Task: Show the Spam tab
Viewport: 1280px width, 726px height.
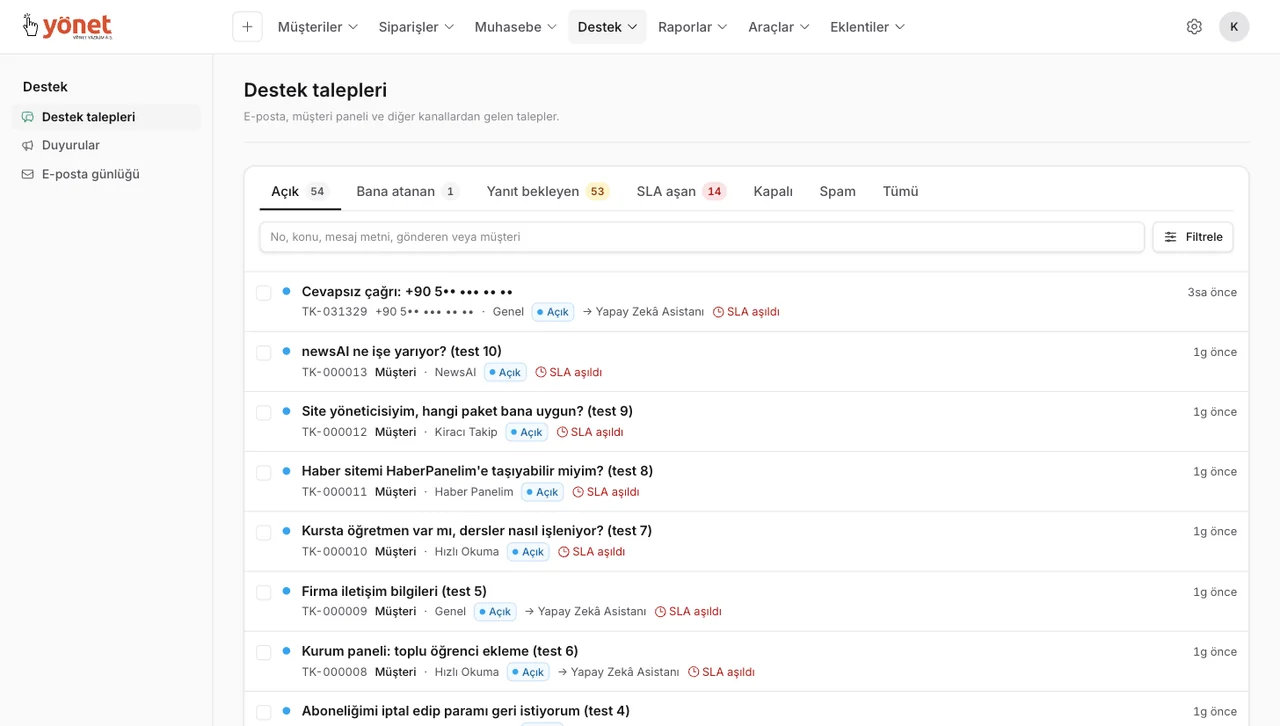Action: [x=838, y=191]
